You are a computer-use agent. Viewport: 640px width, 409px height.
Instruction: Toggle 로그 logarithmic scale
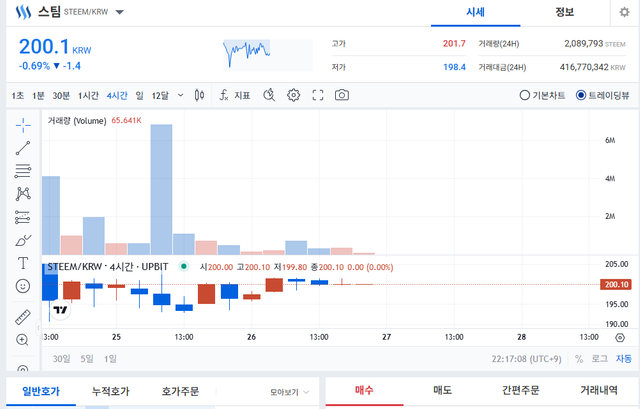click(600, 359)
